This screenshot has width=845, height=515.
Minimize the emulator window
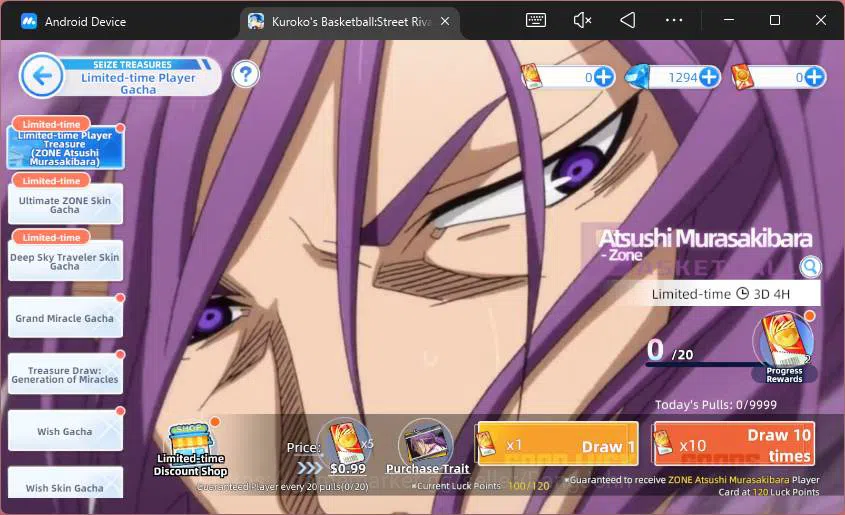coord(729,20)
